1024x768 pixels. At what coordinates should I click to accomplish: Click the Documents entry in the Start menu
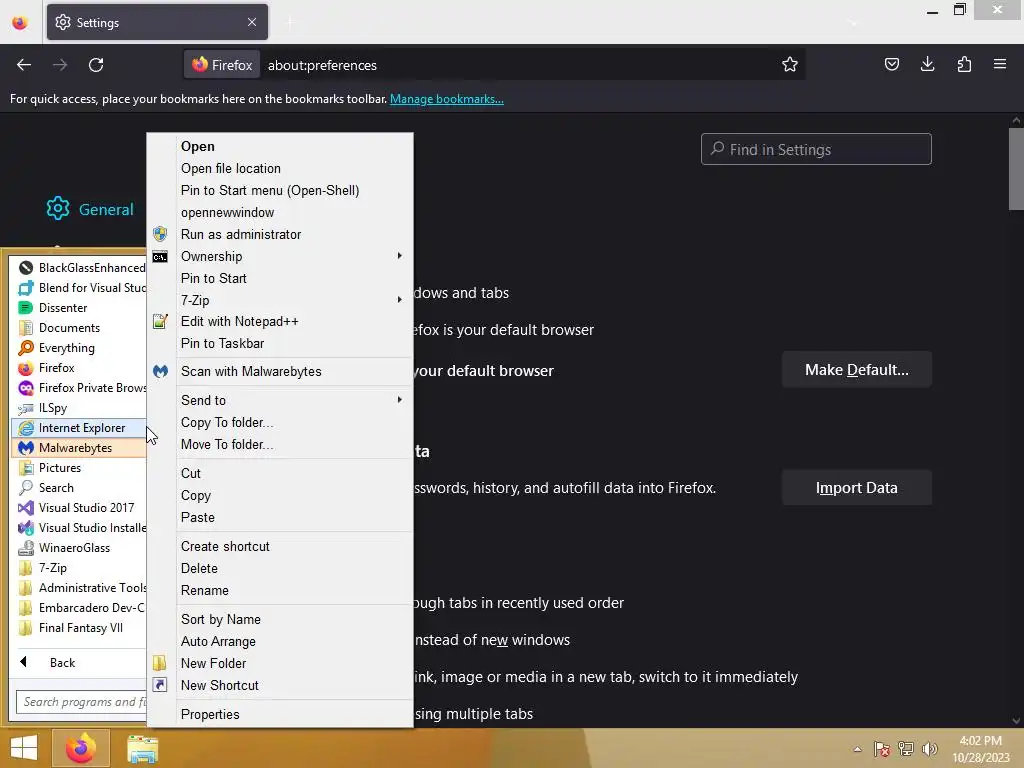pyautogui.click(x=78, y=328)
